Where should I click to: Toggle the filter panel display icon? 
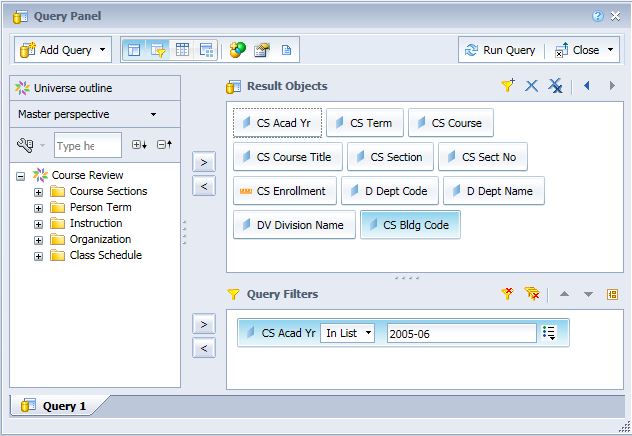158,50
